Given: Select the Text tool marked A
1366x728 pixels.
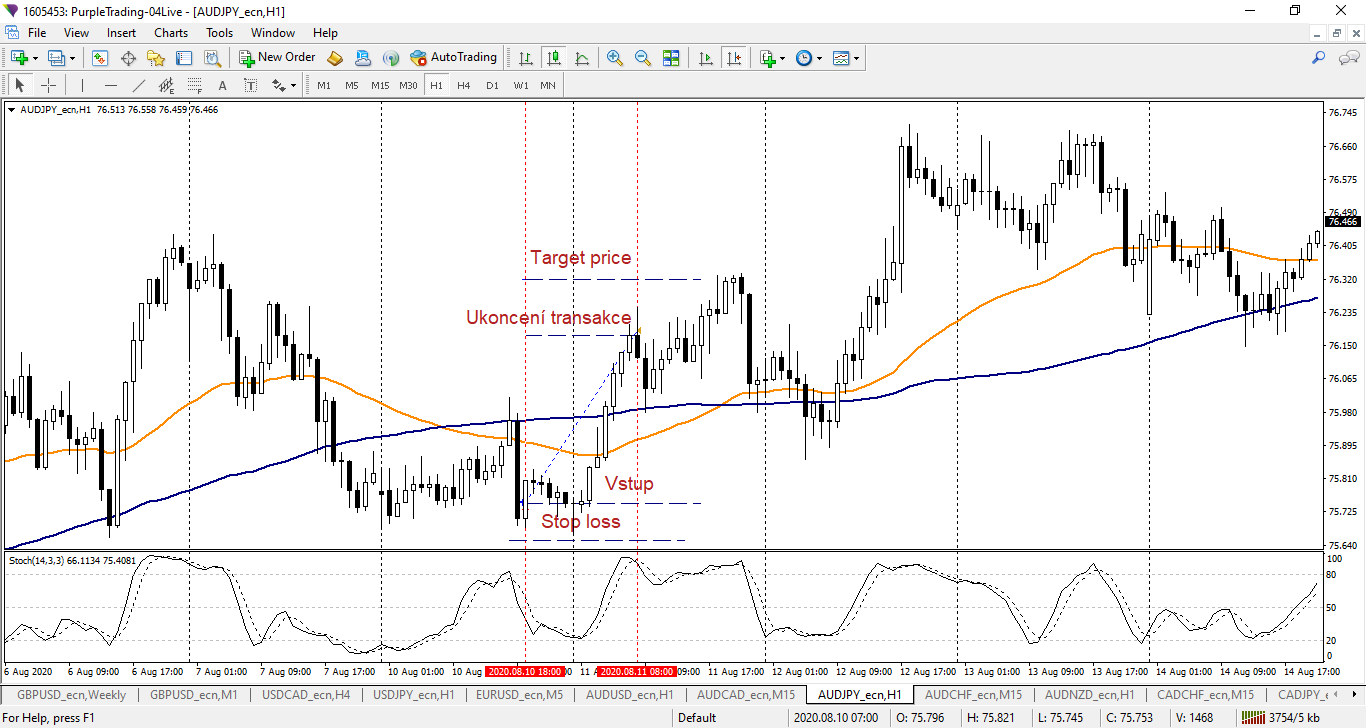Looking at the screenshot, I should tap(222, 85).
